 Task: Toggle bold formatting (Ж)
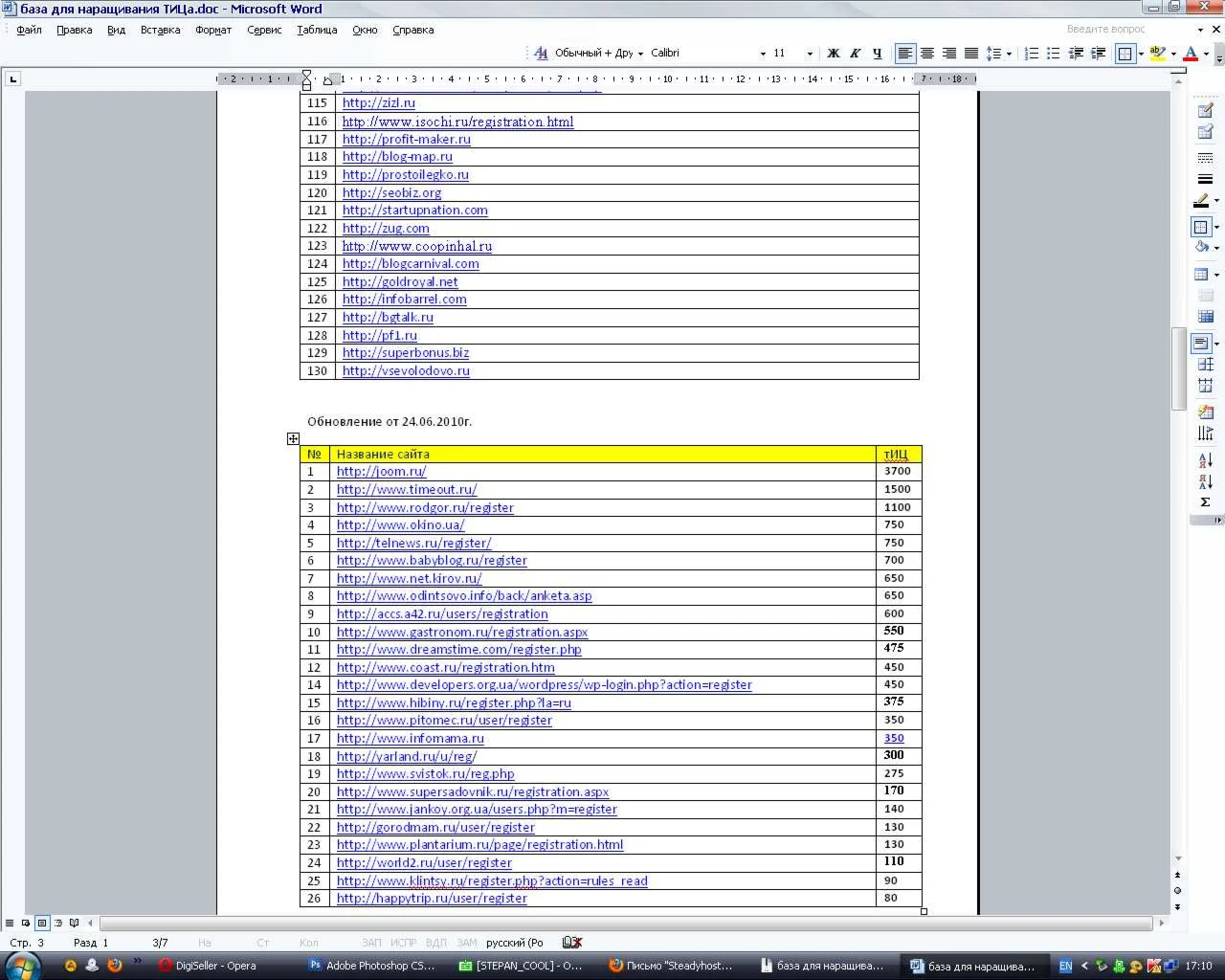pyautogui.click(x=833, y=54)
